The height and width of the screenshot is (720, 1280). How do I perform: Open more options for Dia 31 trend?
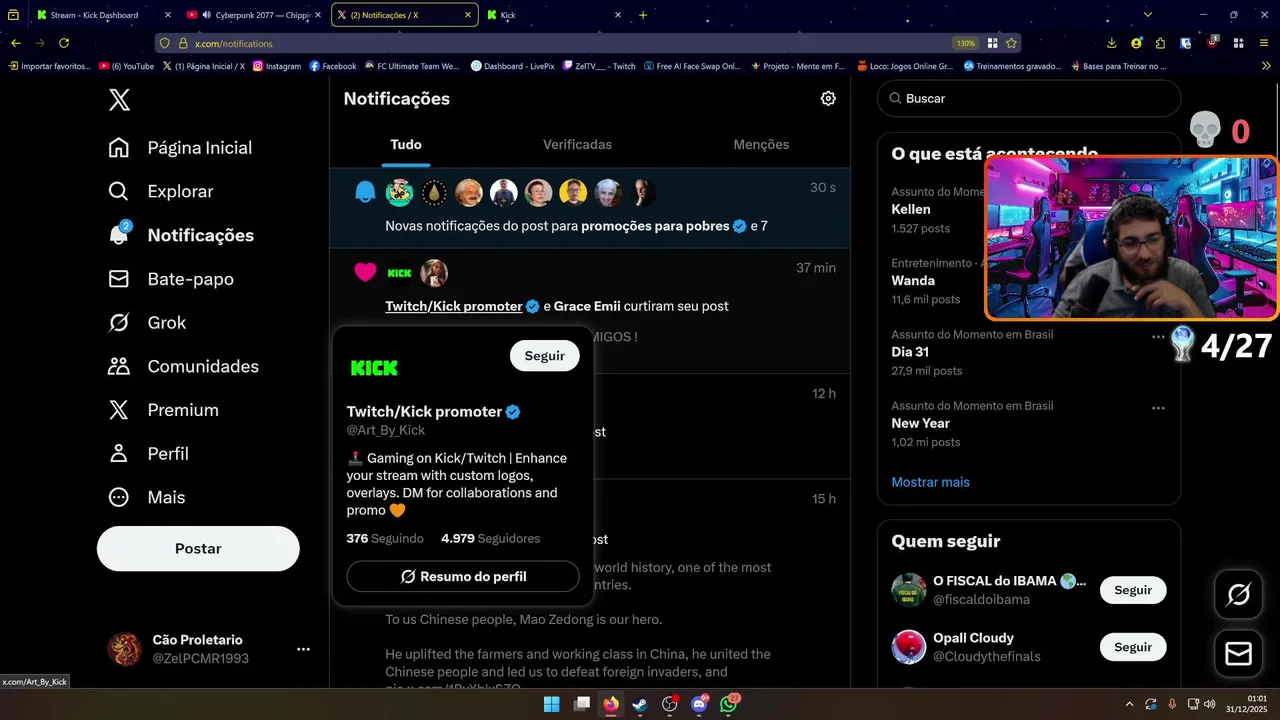(1158, 337)
